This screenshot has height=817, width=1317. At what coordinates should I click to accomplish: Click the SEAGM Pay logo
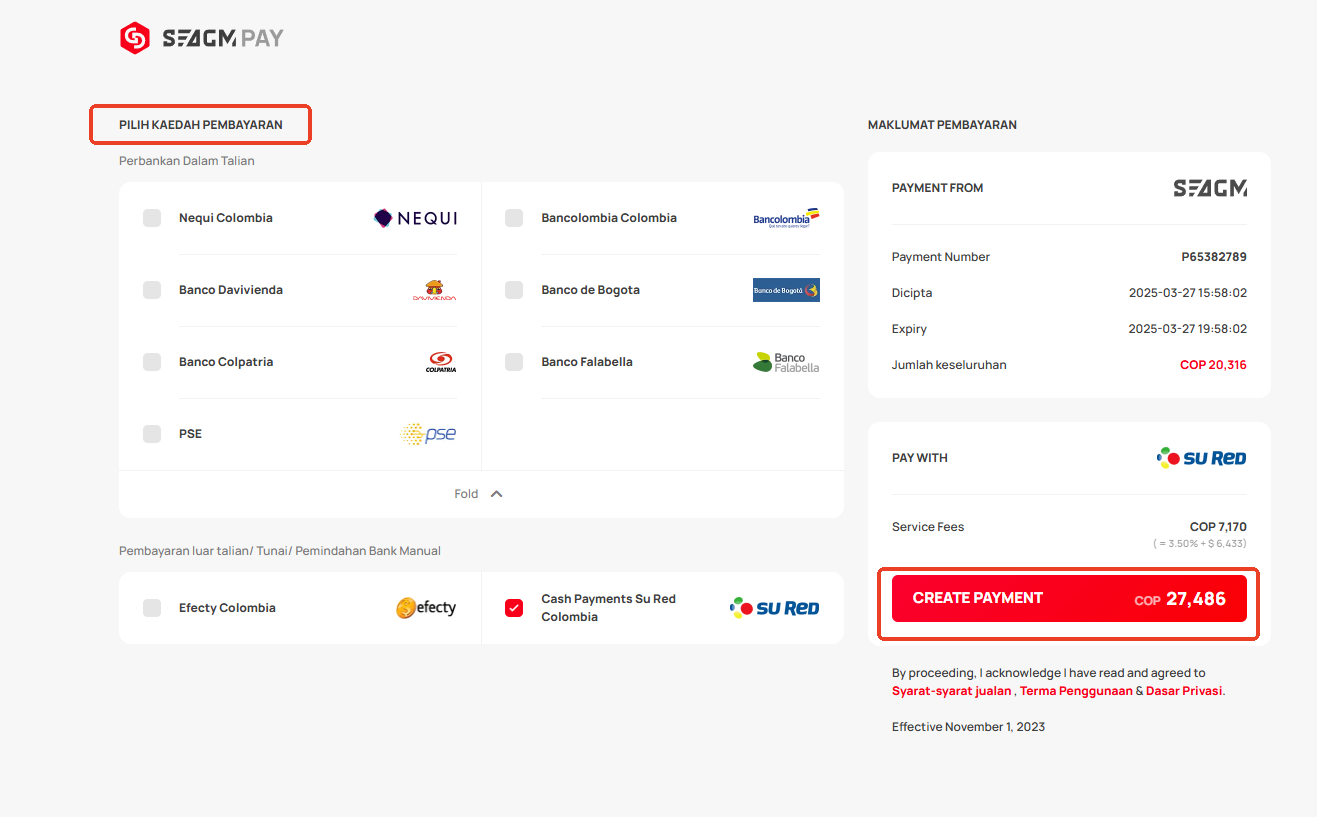tap(202, 38)
